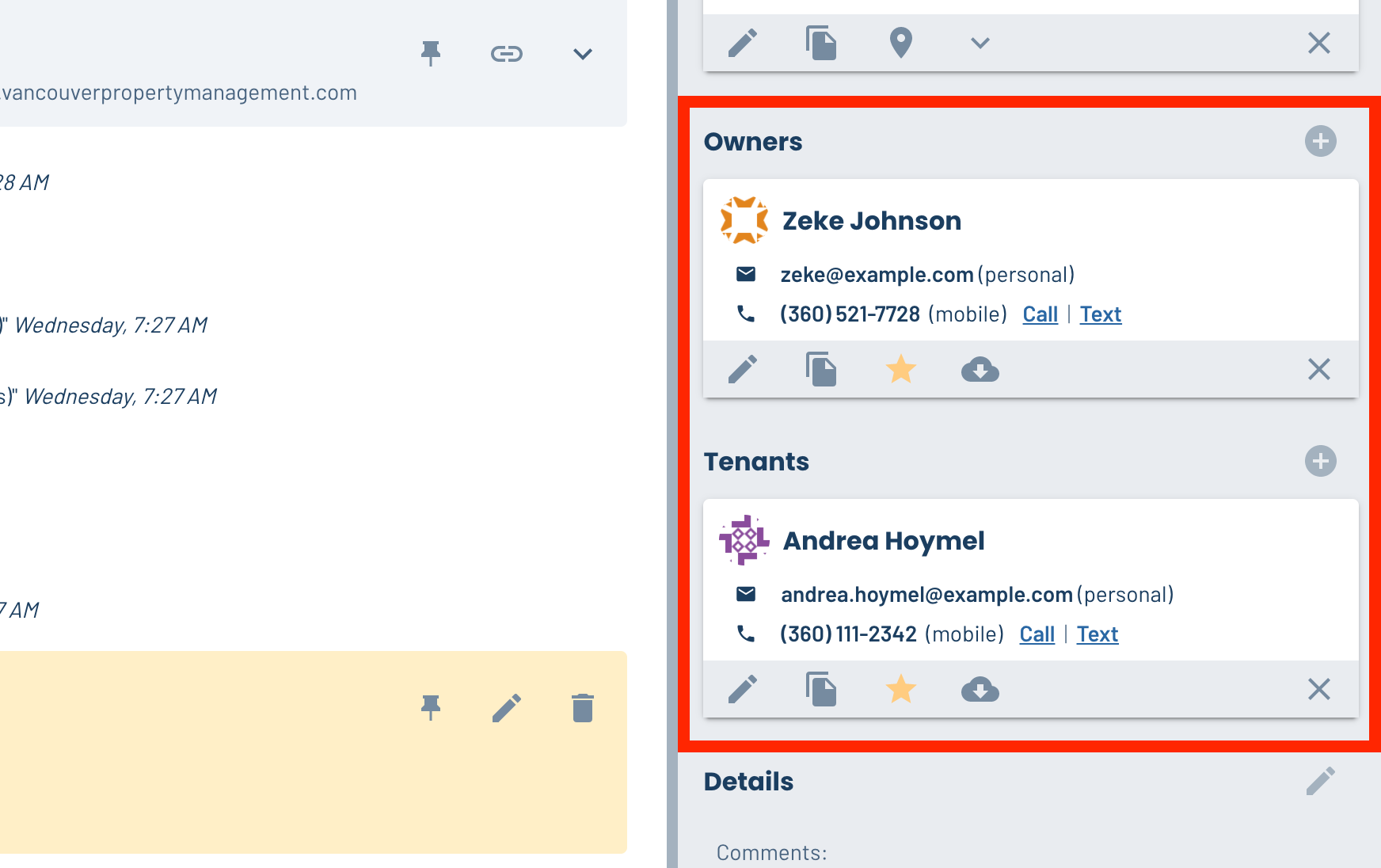Select the (360) 521-7728 phone number text
Image resolution: width=1381 pixels, height=868 pixels.
[x=850, y=314]
